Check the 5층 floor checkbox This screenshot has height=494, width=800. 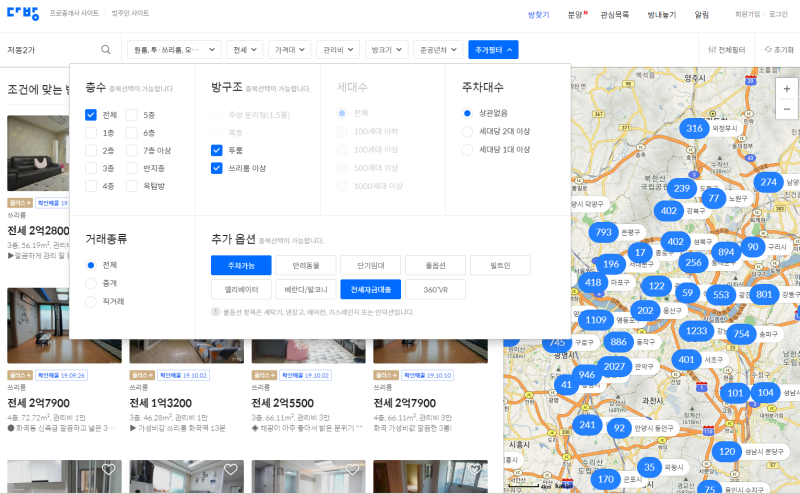132,115
